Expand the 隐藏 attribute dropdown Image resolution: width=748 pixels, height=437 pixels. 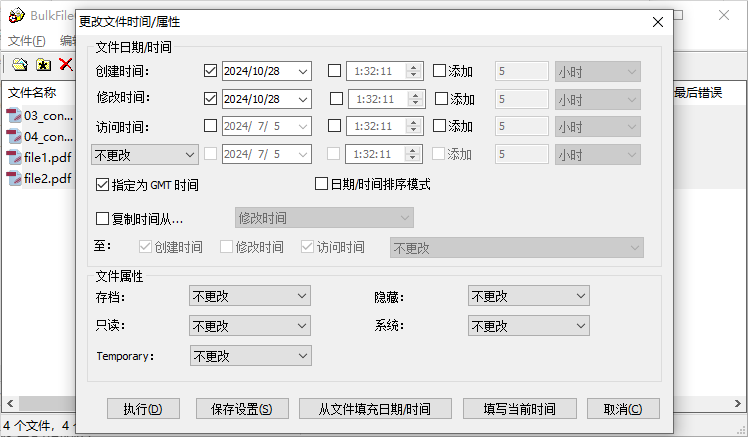pos(528,296)
